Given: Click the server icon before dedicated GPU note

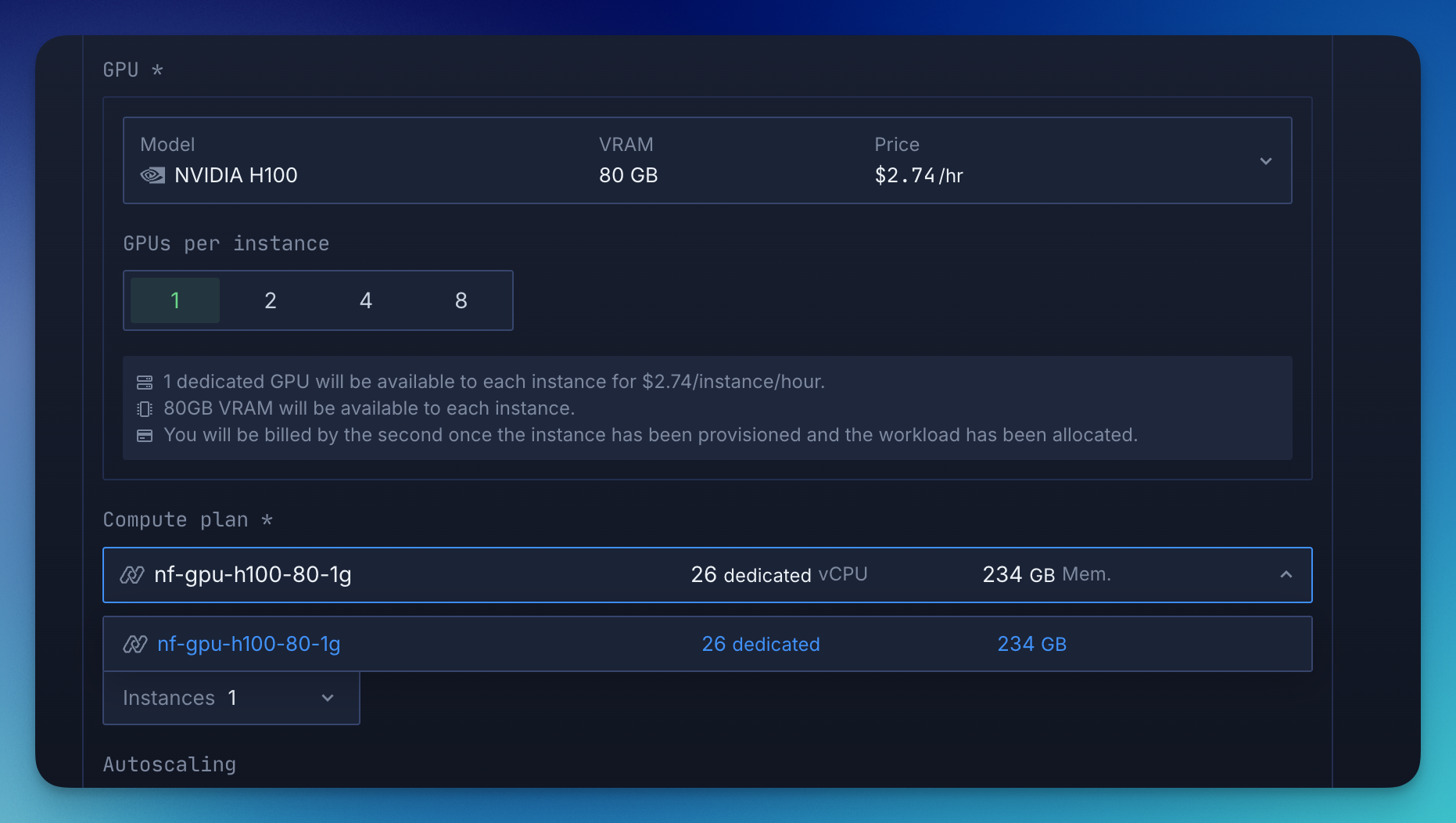Looking at the screenshot, I should pyautogui.click(x=145, y=383).
